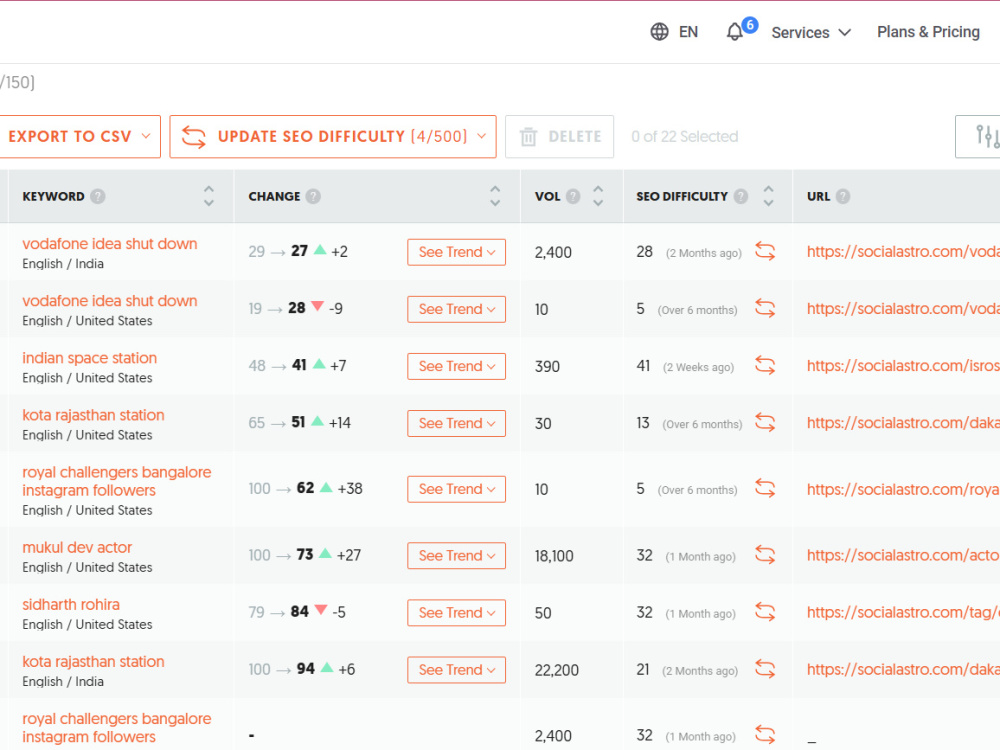
Task: Expand See Trend for vodafone idea United States
Action: pyautogui.click(x=457, y=309)
